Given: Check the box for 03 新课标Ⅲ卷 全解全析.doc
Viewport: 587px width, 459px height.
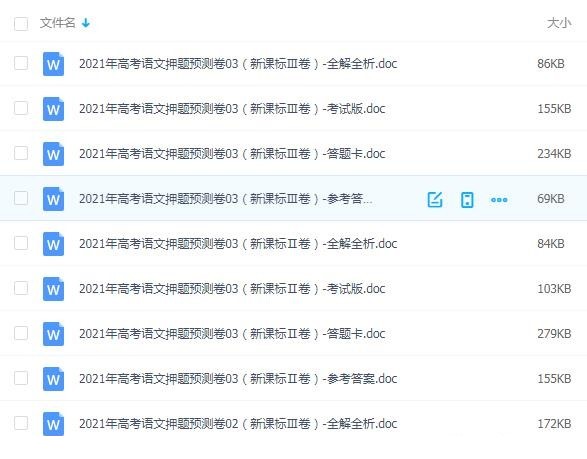Looking at the screenshot, I should [21, 63].
